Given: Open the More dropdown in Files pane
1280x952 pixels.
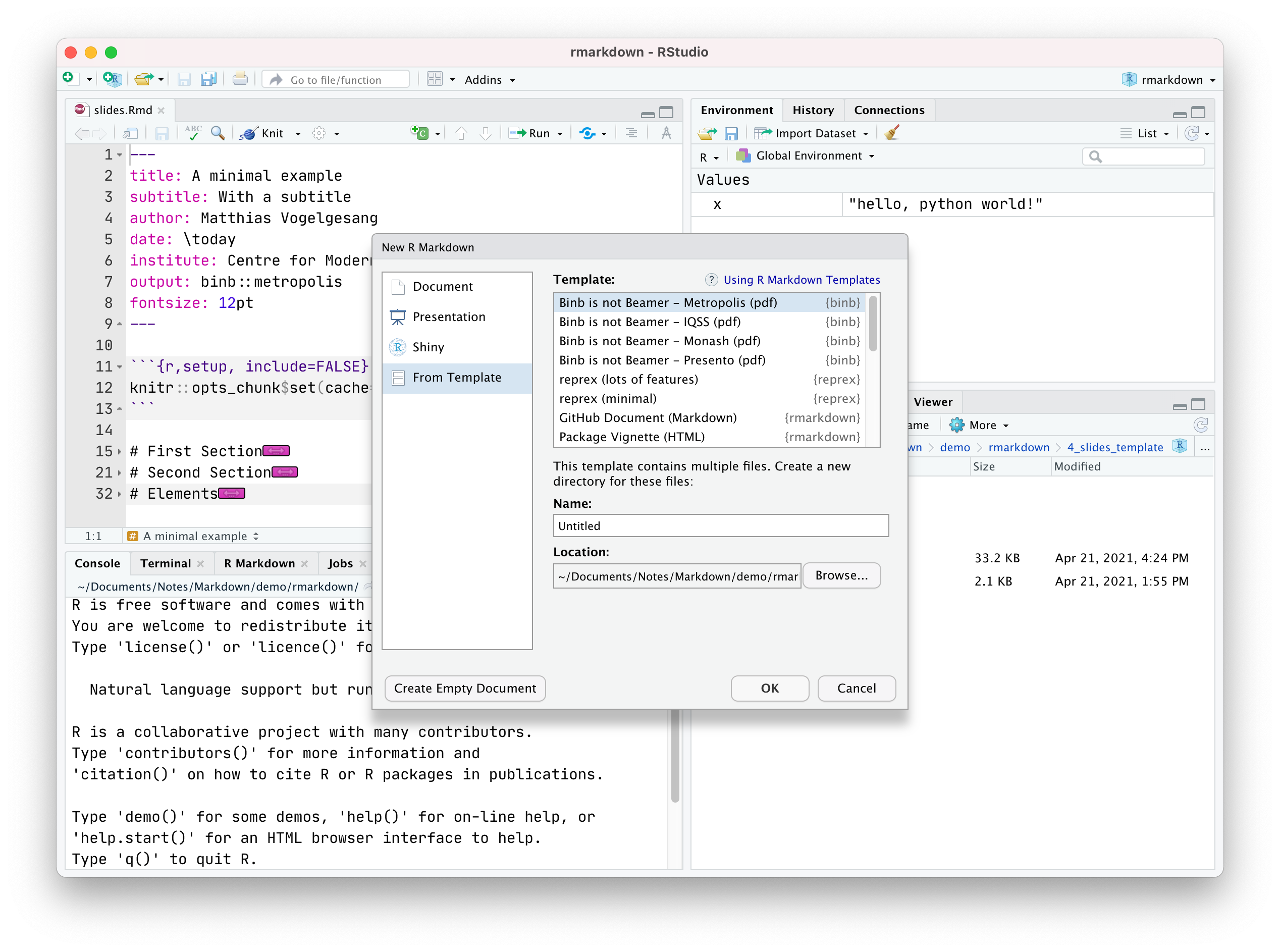Looking at the screenshot, I should 979,426.
